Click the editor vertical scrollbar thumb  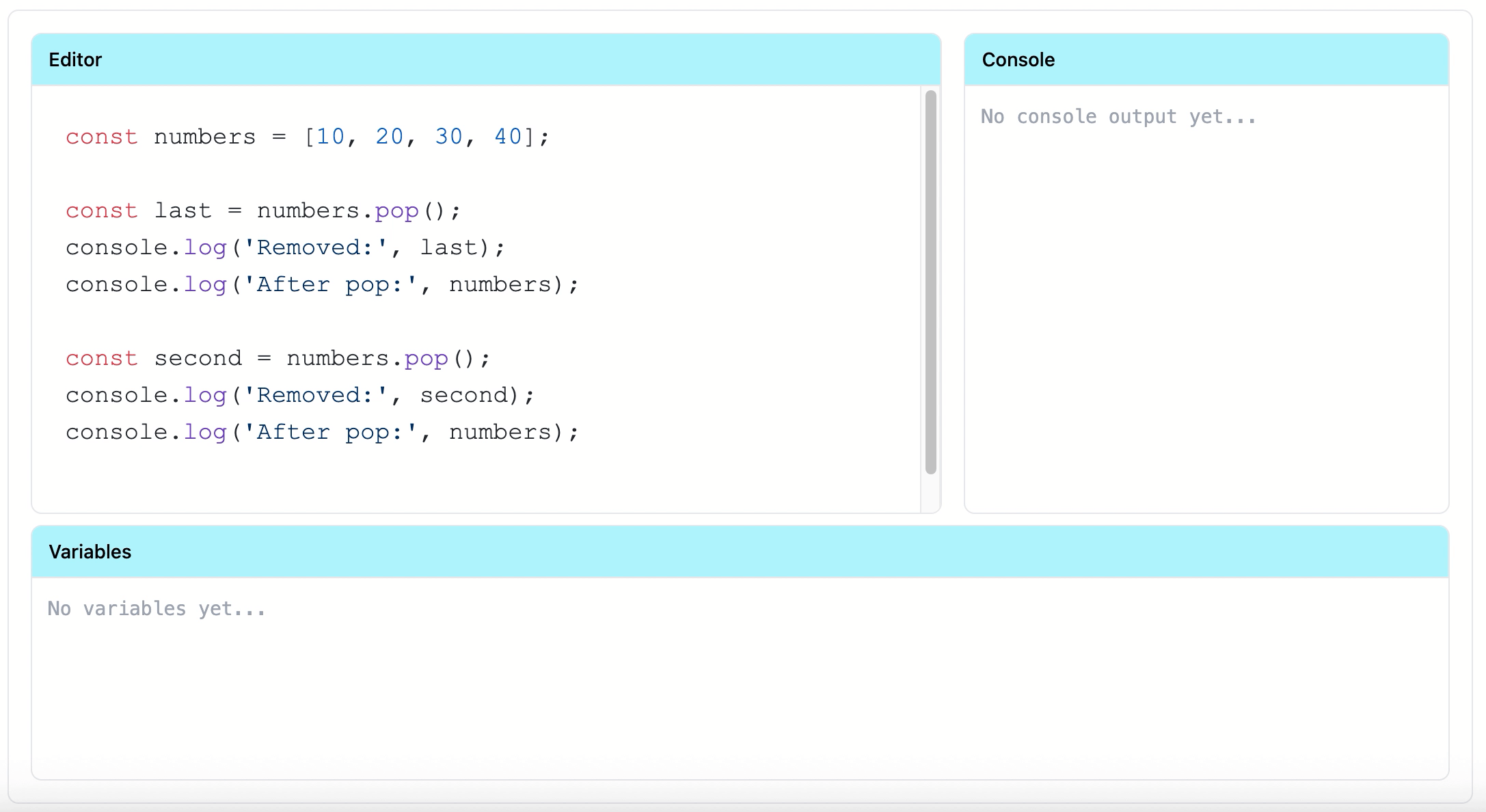click(930, 282)
